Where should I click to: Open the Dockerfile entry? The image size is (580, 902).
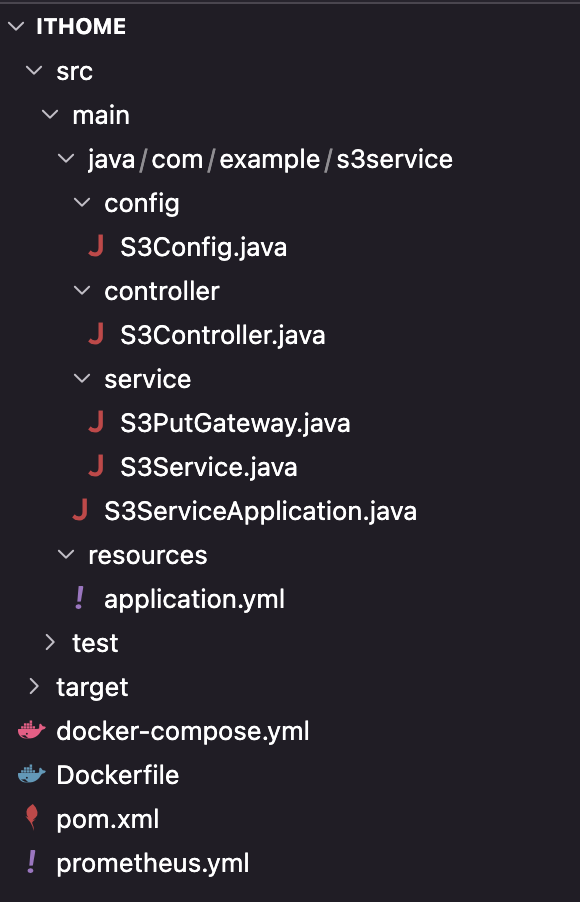coord(118,775)
